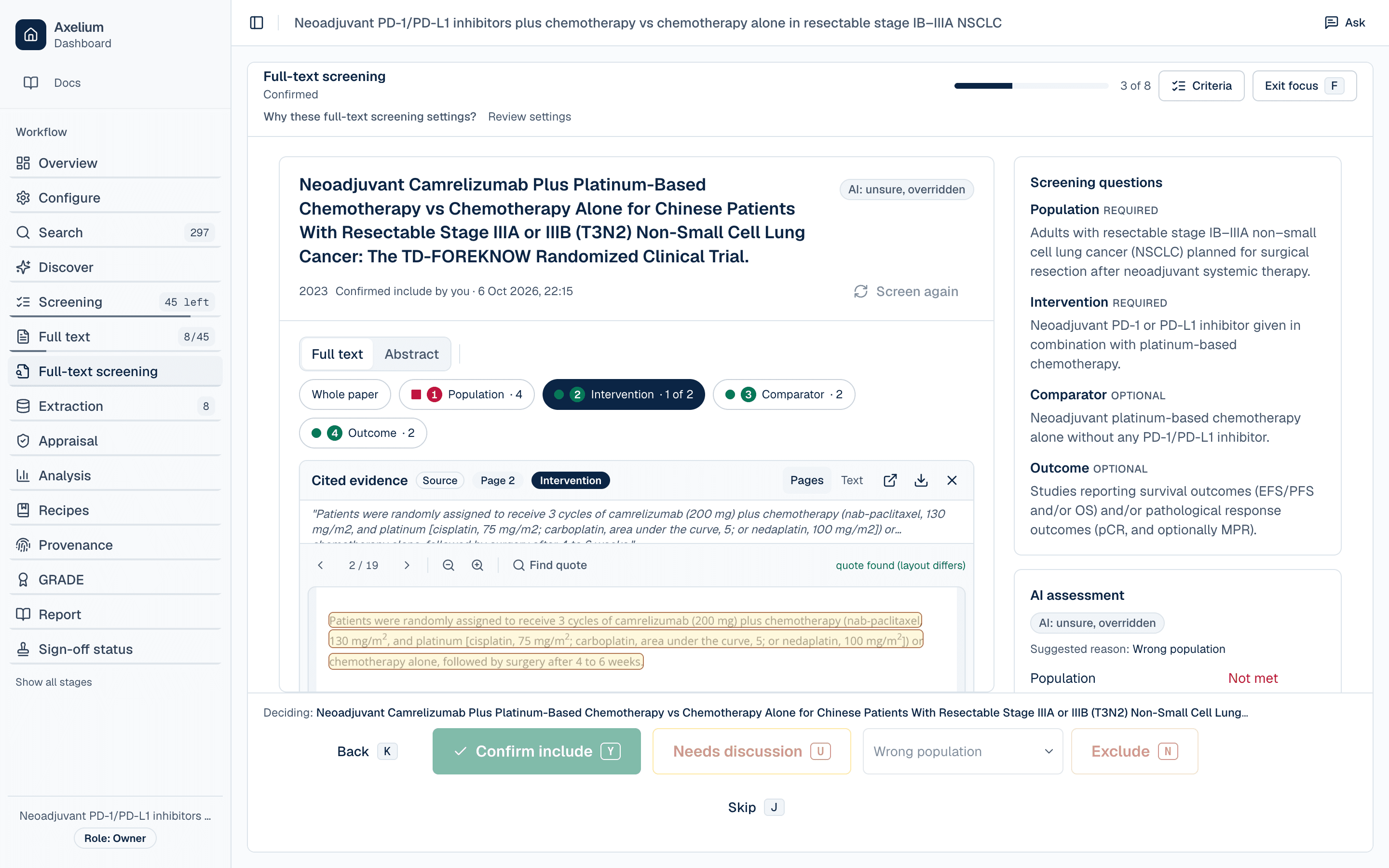Open Appraisal shield item
Viewport: 1389px width, 868px height.
coord(115,441)
